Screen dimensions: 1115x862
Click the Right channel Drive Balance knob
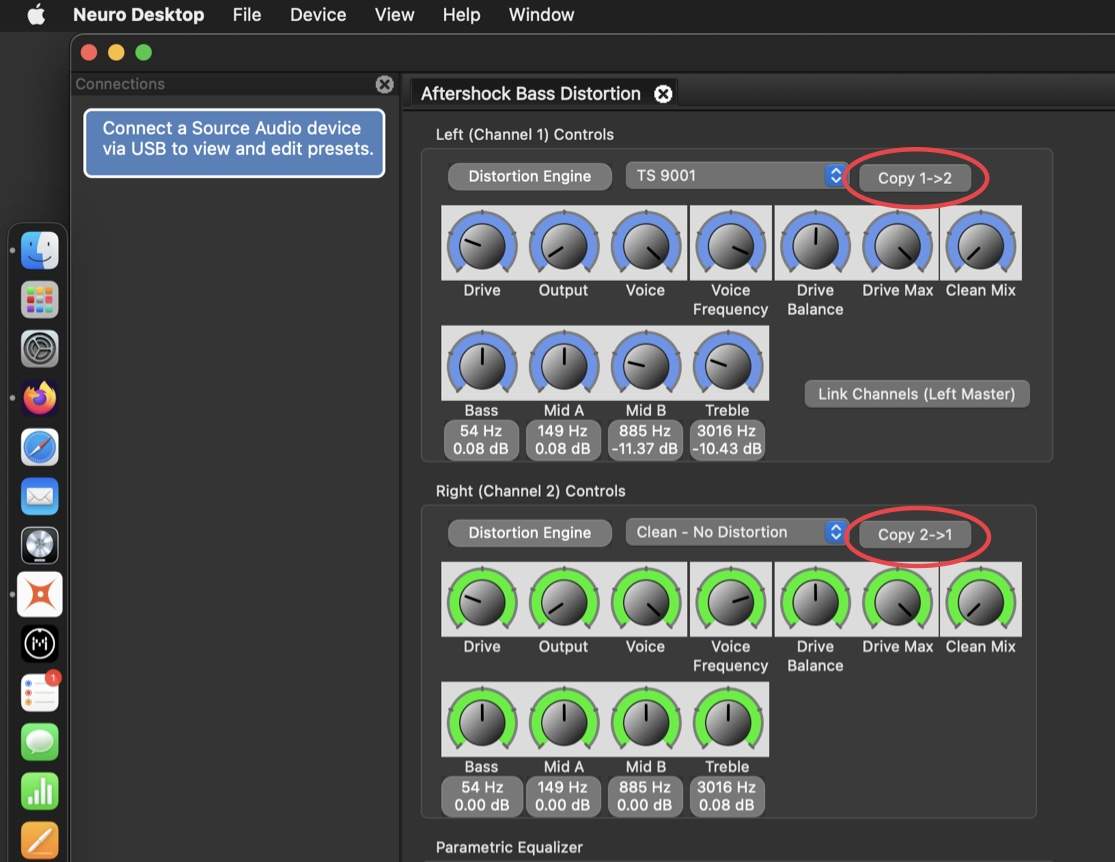(x=816, y=600)
